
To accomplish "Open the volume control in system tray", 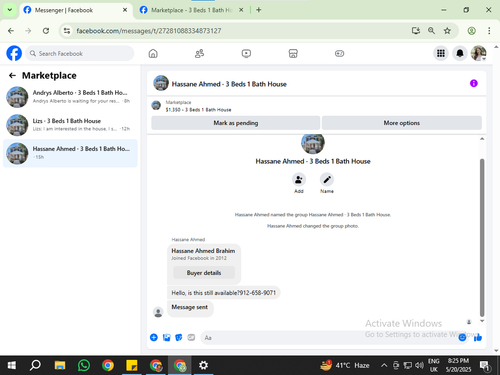I will coord(419,365).
